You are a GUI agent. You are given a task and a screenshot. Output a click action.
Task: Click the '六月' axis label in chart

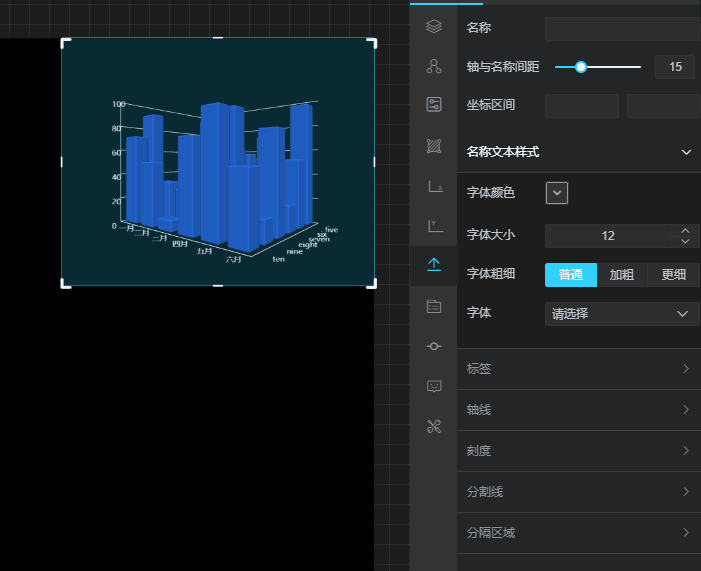233,259
